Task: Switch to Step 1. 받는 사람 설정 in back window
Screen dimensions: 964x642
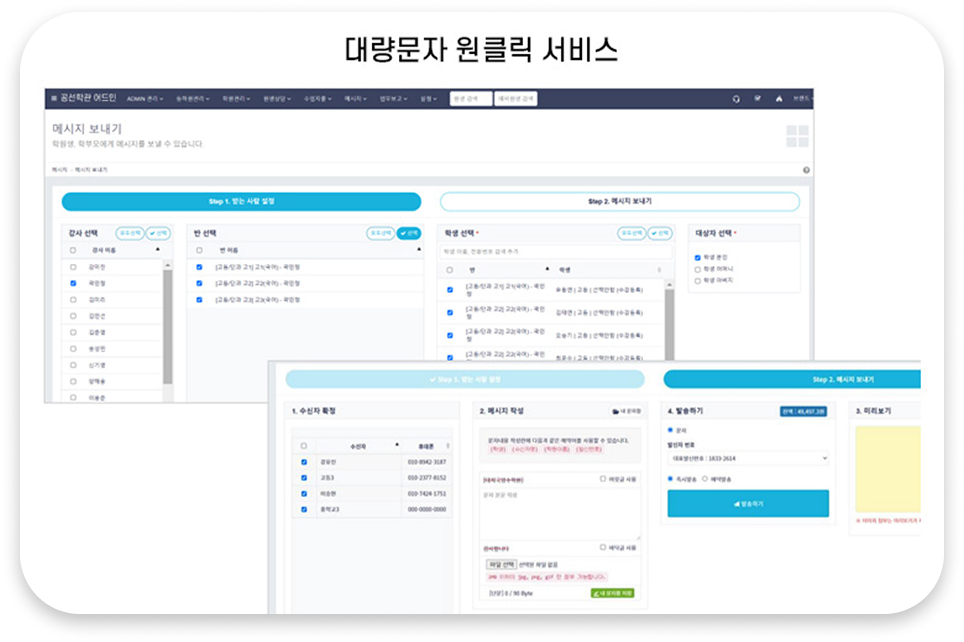Action: [241, 202]
